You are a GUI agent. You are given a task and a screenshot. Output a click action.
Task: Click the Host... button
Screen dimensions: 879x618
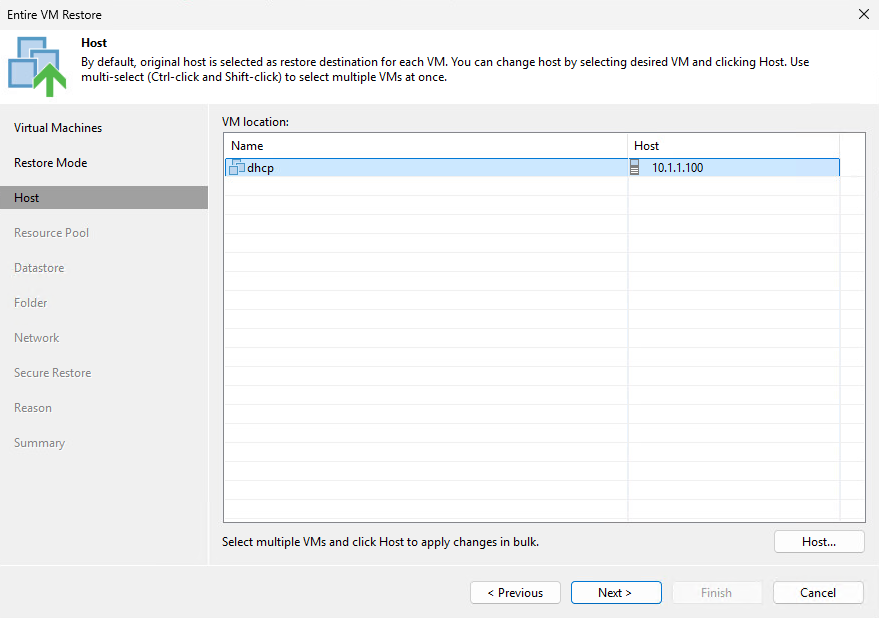(x=819, y=541)
